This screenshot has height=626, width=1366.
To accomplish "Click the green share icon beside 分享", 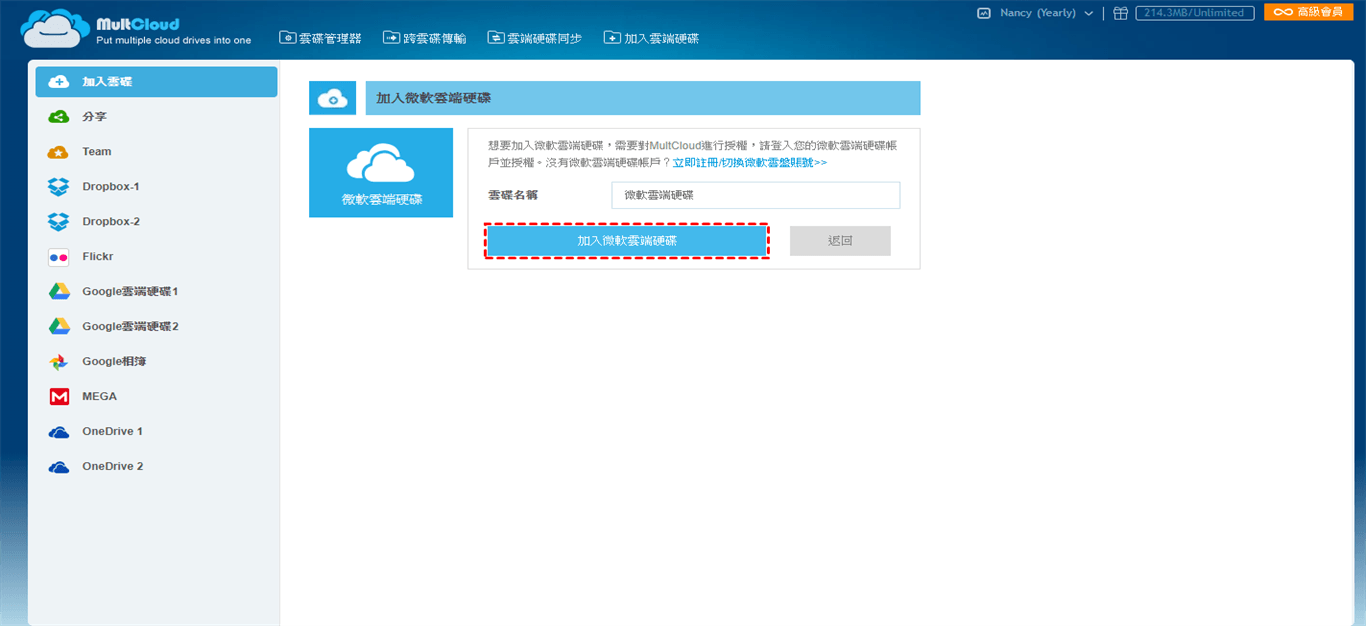I will point(59,117).
